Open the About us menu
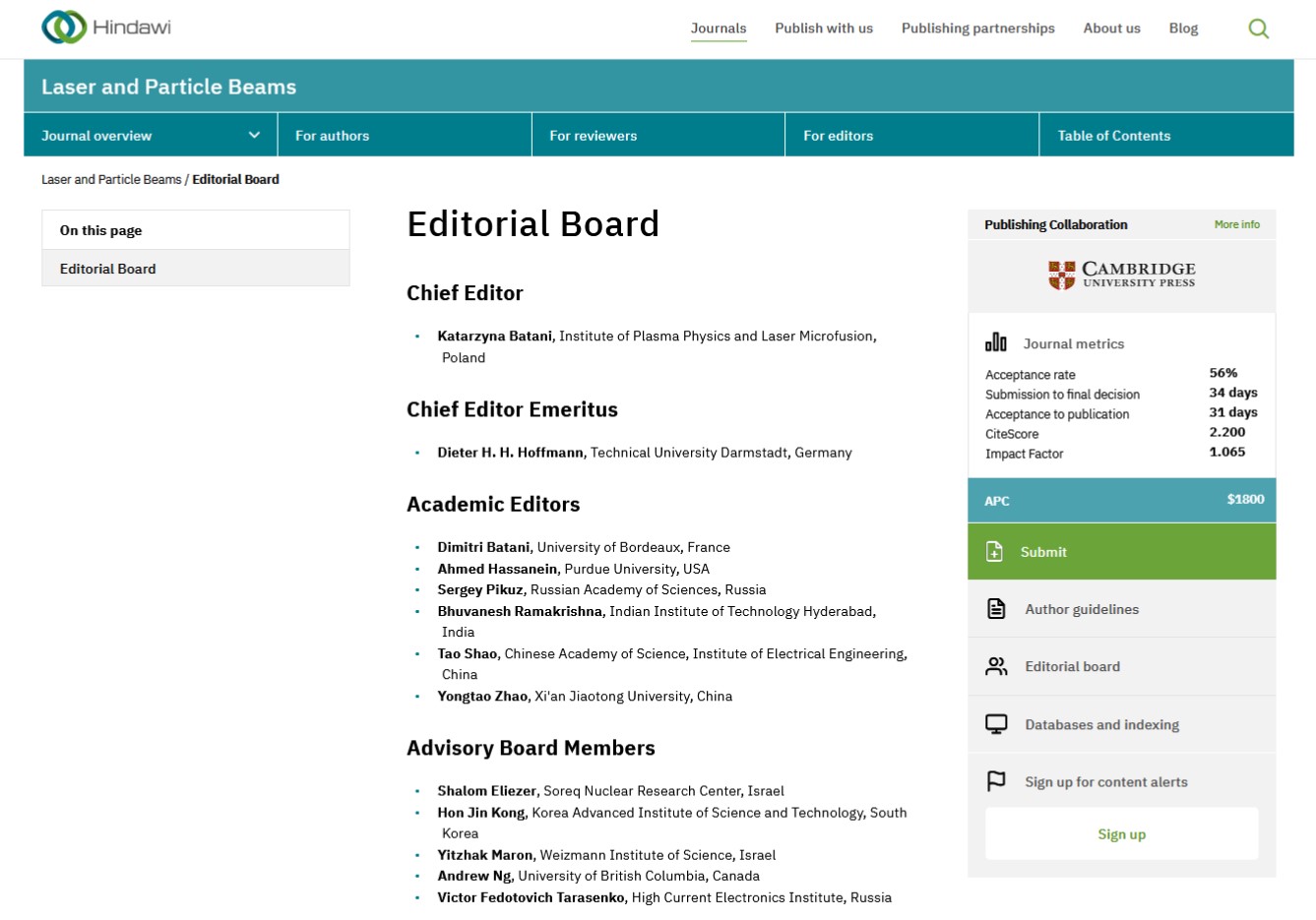Viewport: 1316px width, 920px height. tap(1111, 29)
